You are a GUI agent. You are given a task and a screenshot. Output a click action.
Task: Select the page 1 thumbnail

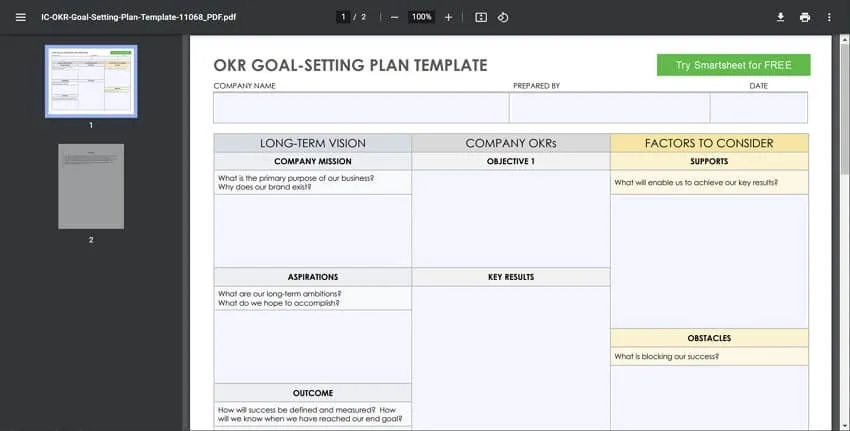[91, 81]
